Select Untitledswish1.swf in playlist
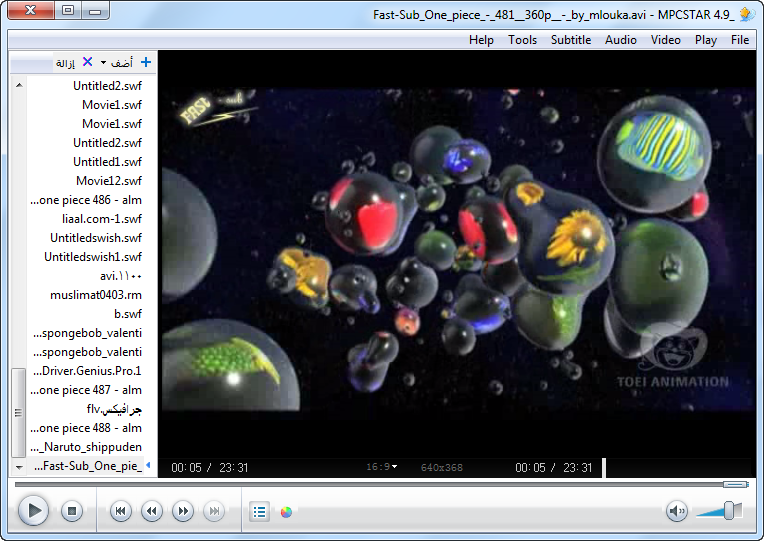Image resolution: width=764 pixels, height=541 pixels. point(93,257)
